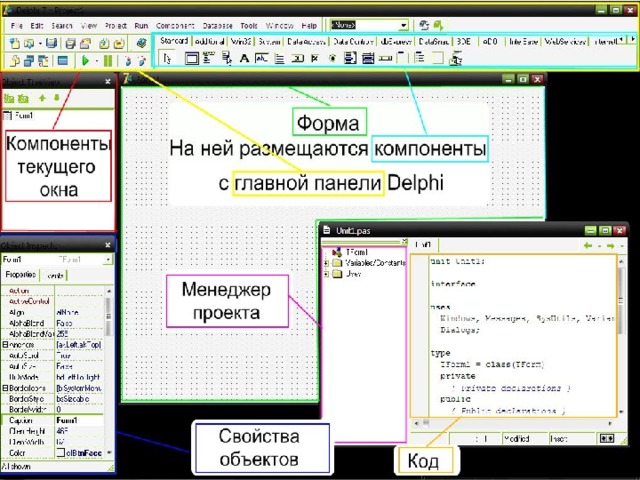The height and width of the screenshot is (480, 640).
Task: Expand the Variables/Constants tree folder
Action: coord(328,263)
